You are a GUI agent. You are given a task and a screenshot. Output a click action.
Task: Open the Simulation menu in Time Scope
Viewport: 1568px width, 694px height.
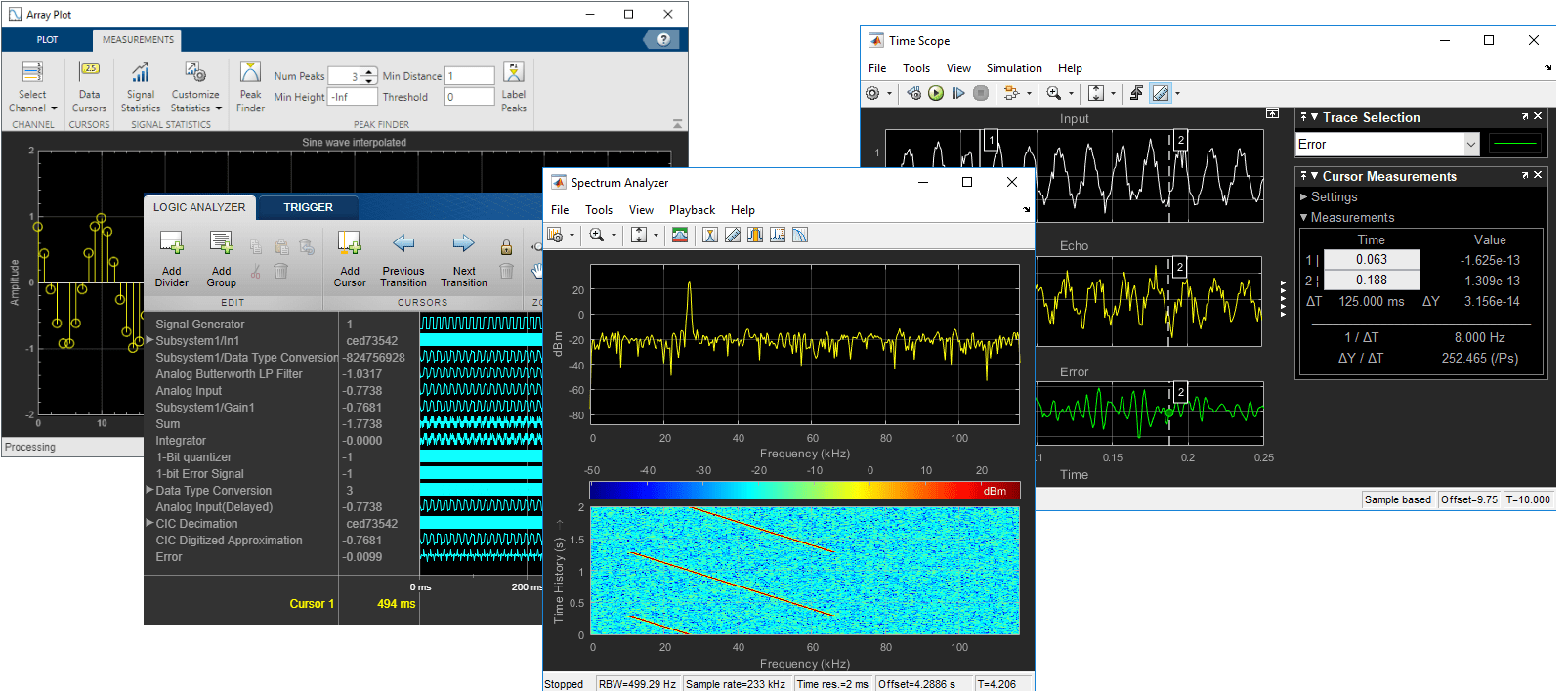[x=1013, y=68]
